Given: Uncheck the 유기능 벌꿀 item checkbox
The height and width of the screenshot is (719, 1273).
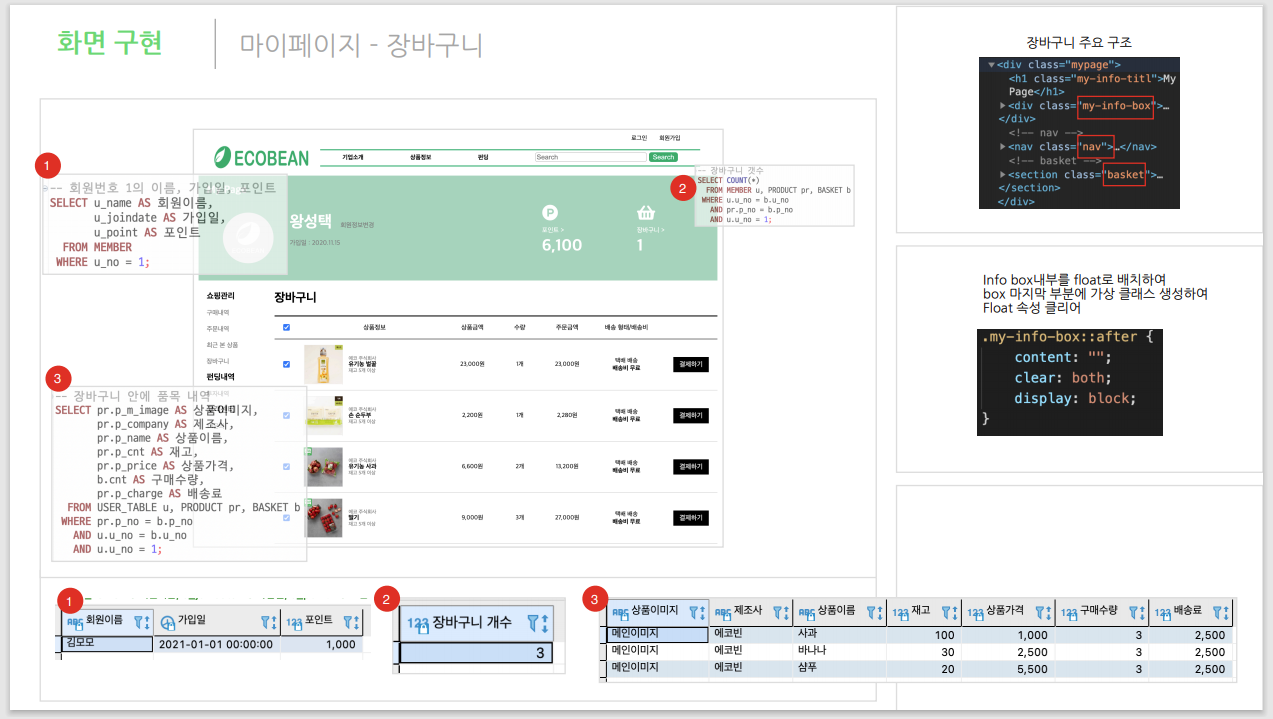Looking at the screenshot, I should pos(285,363).
